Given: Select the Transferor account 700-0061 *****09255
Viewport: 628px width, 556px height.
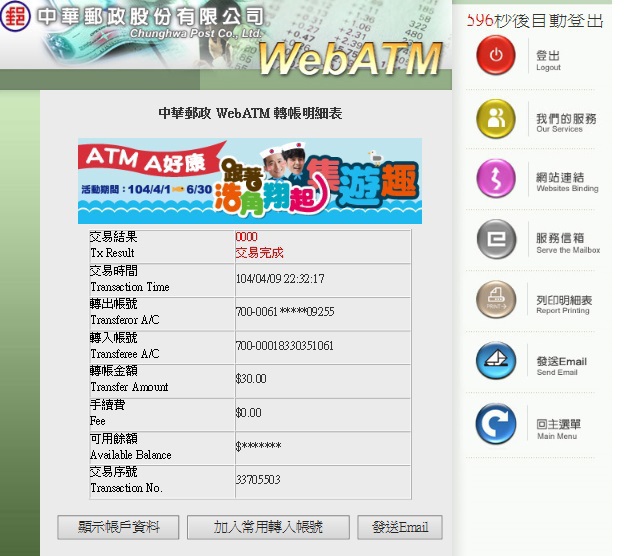Looking at the screenshot, I should (x=285, y=312).
